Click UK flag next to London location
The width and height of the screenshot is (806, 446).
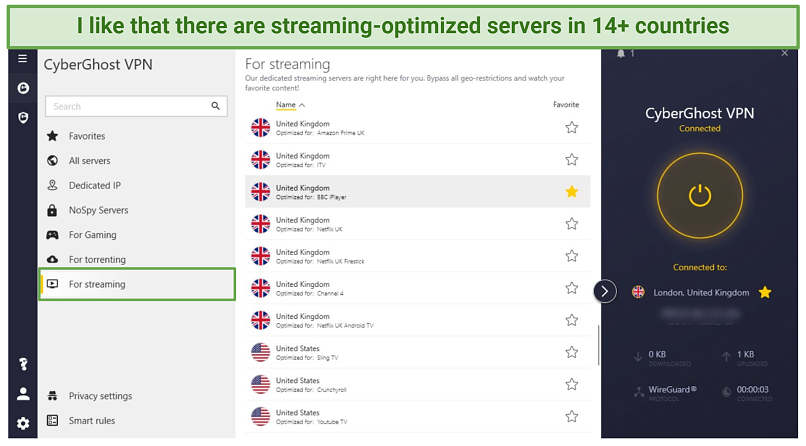(x=638, y=292)
